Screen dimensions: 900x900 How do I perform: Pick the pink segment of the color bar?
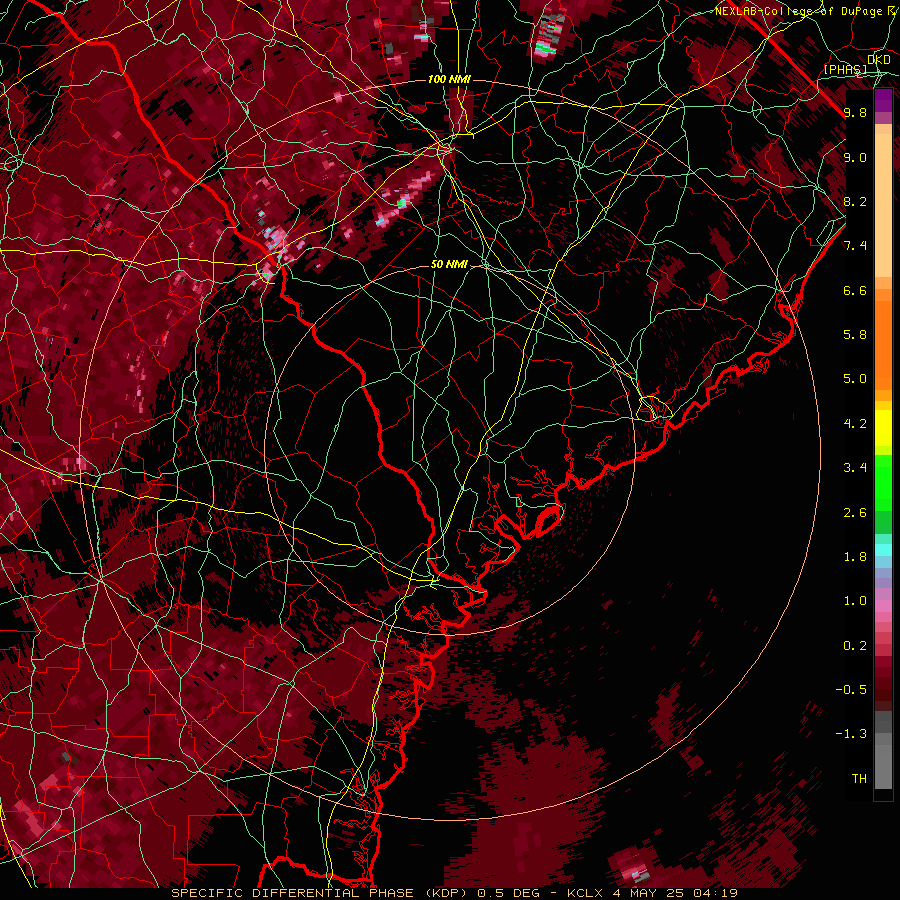tap(883, 606)
